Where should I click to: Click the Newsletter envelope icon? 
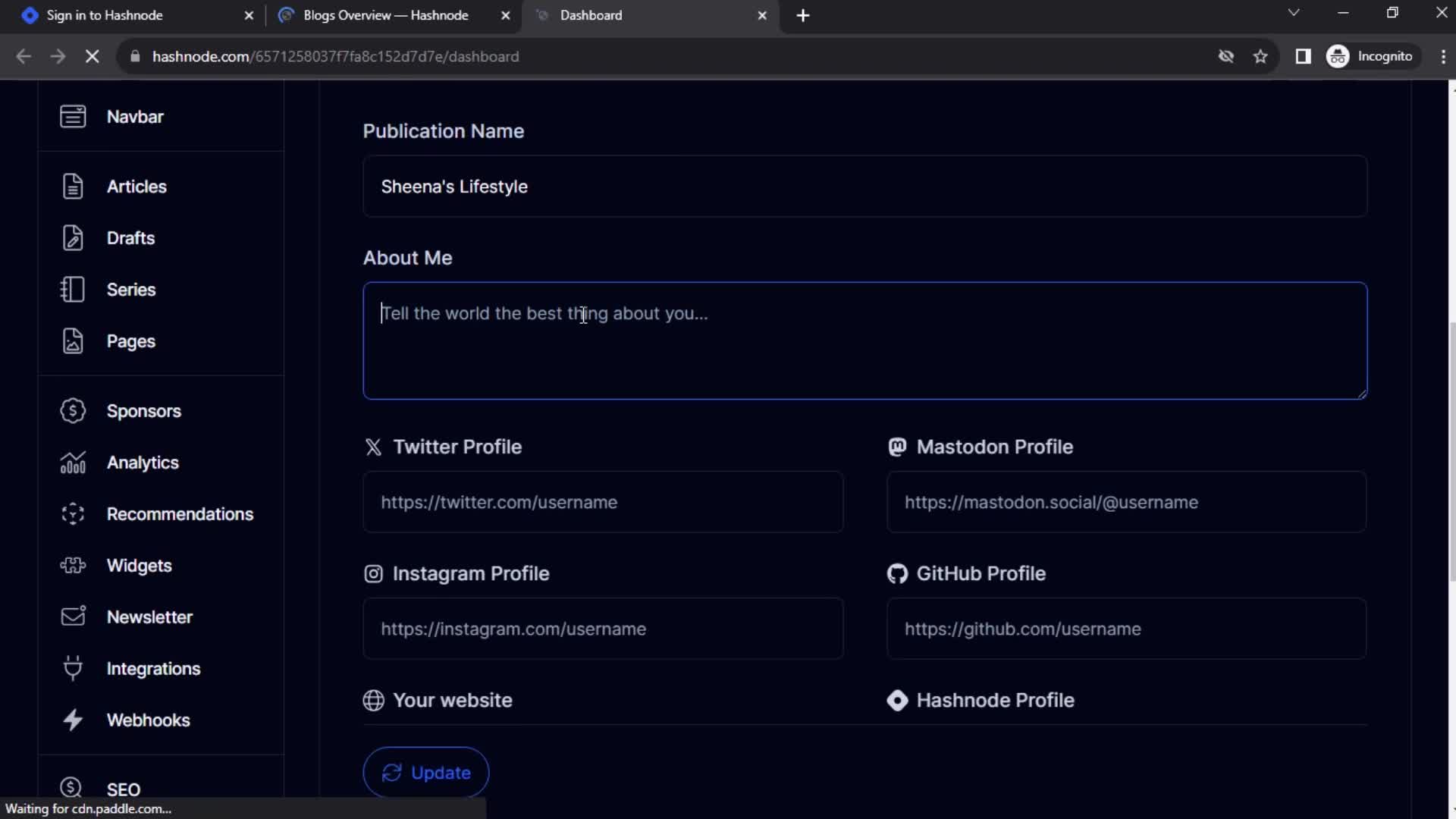pyautogui.click(x=73, y=617)
